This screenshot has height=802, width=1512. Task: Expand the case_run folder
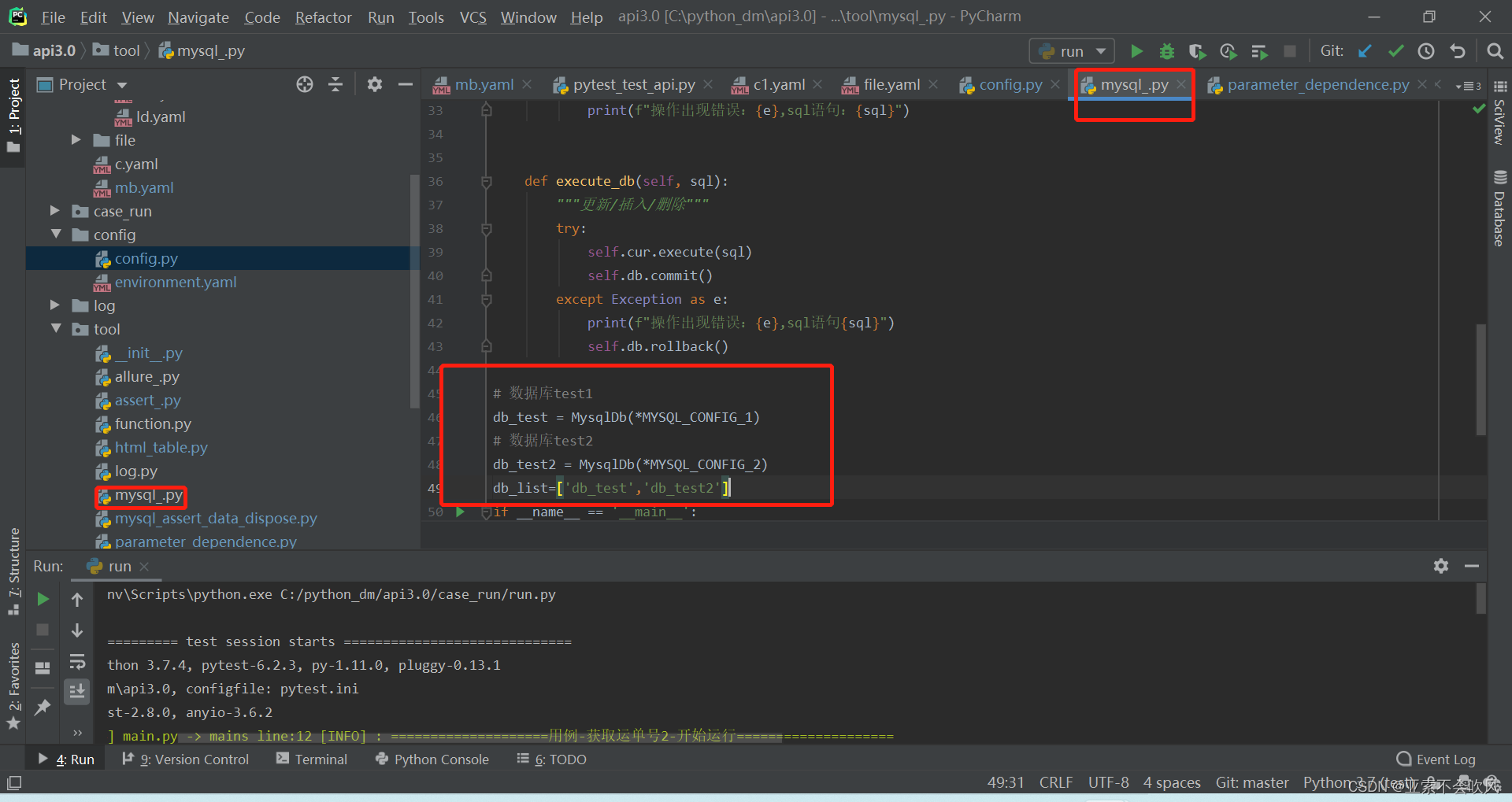[55, 210]
